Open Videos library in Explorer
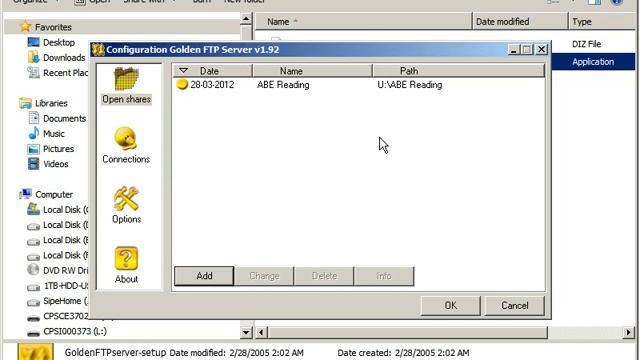This screenshot has height=360, width=640. coord(56,164)
